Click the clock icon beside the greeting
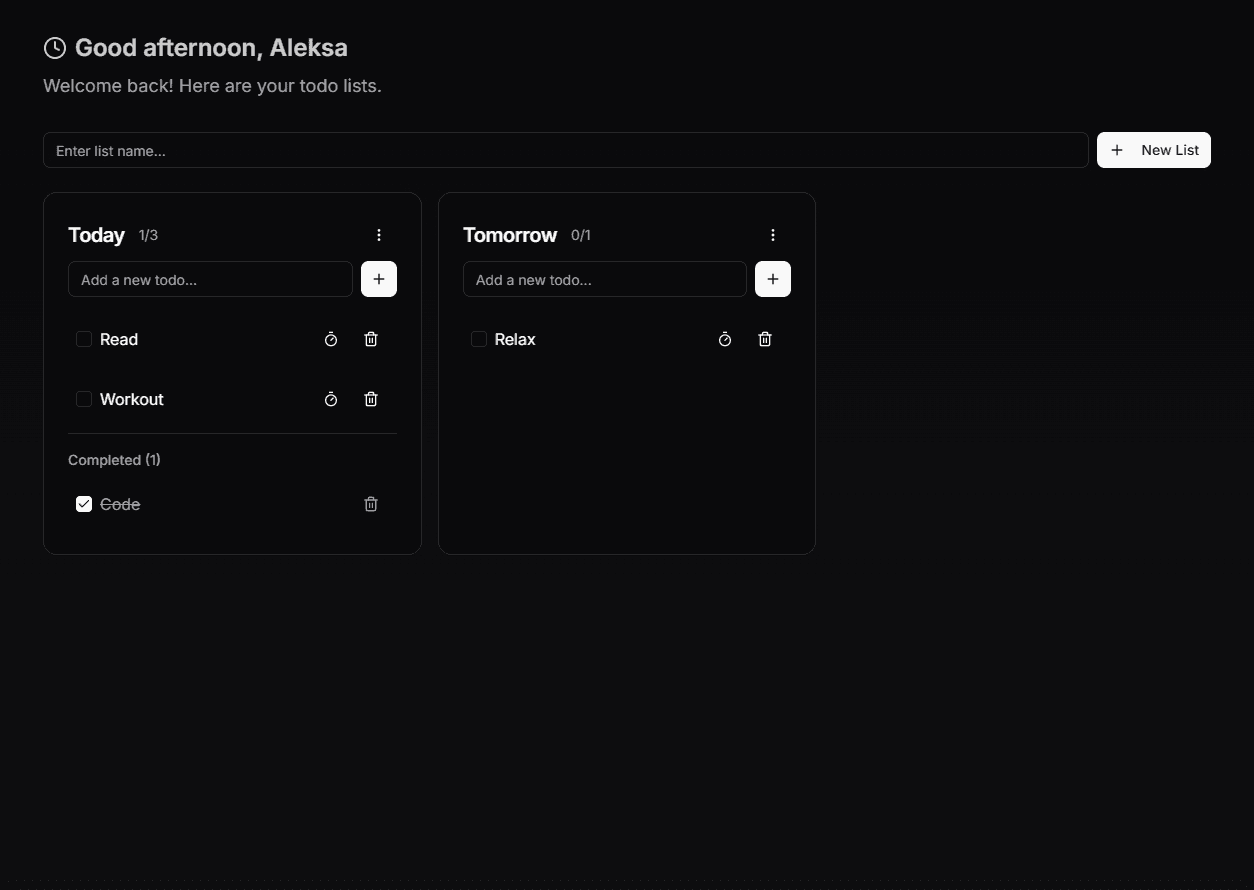The image size is (1254, 890). (54, 47)
